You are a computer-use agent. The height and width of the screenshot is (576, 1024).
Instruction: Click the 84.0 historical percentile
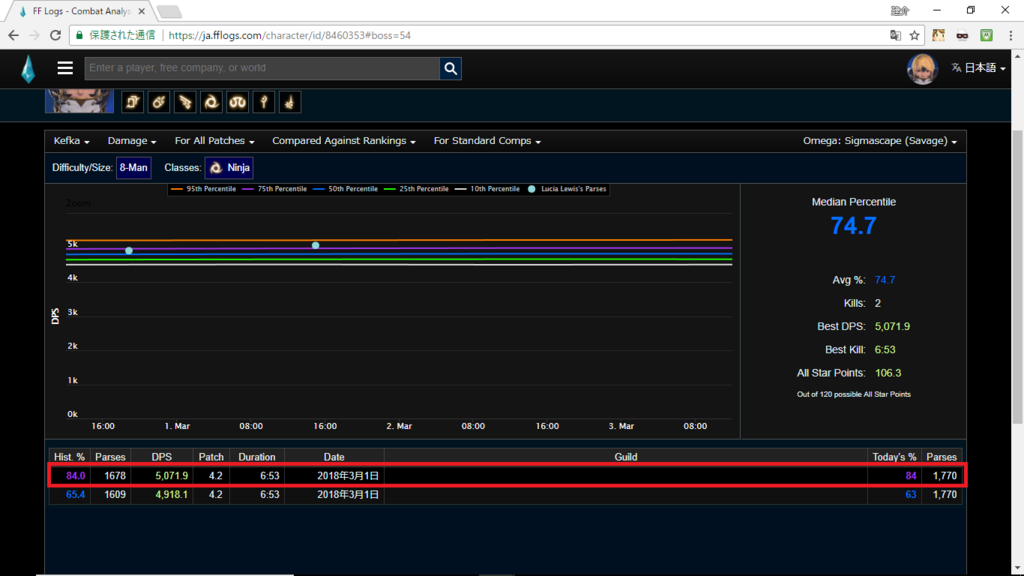(75, 476)
